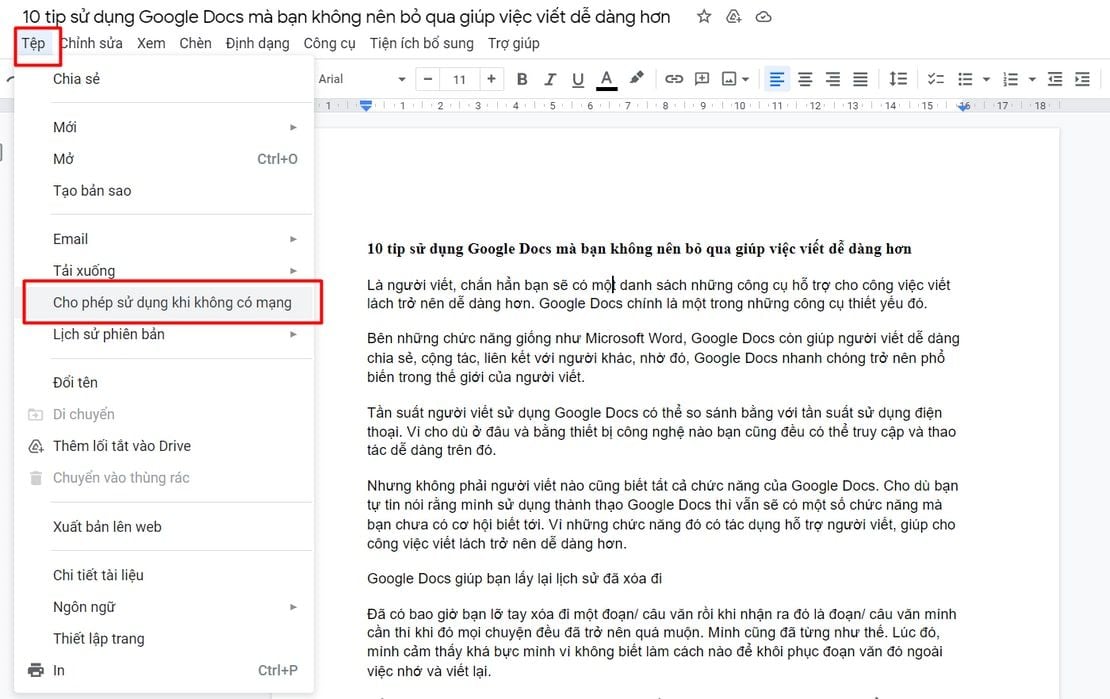Click the right indent marker on the ruler
Viewport: 1110px width, 699px height.
(964, 106)
